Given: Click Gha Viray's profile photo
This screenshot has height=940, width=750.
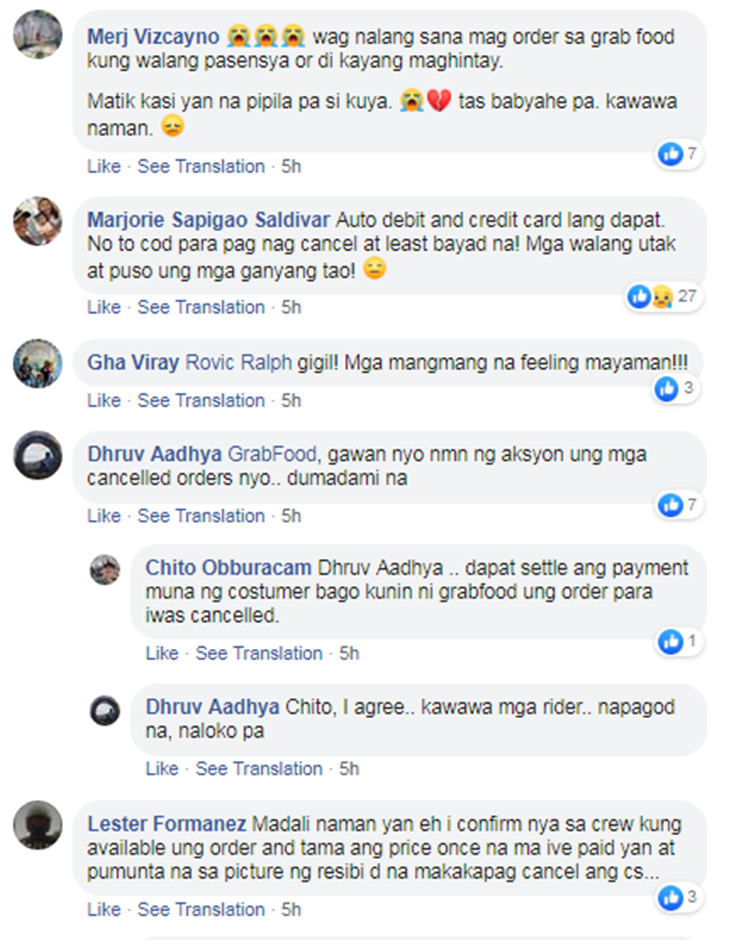Looking at the screenshot, I should pos(38,363).
